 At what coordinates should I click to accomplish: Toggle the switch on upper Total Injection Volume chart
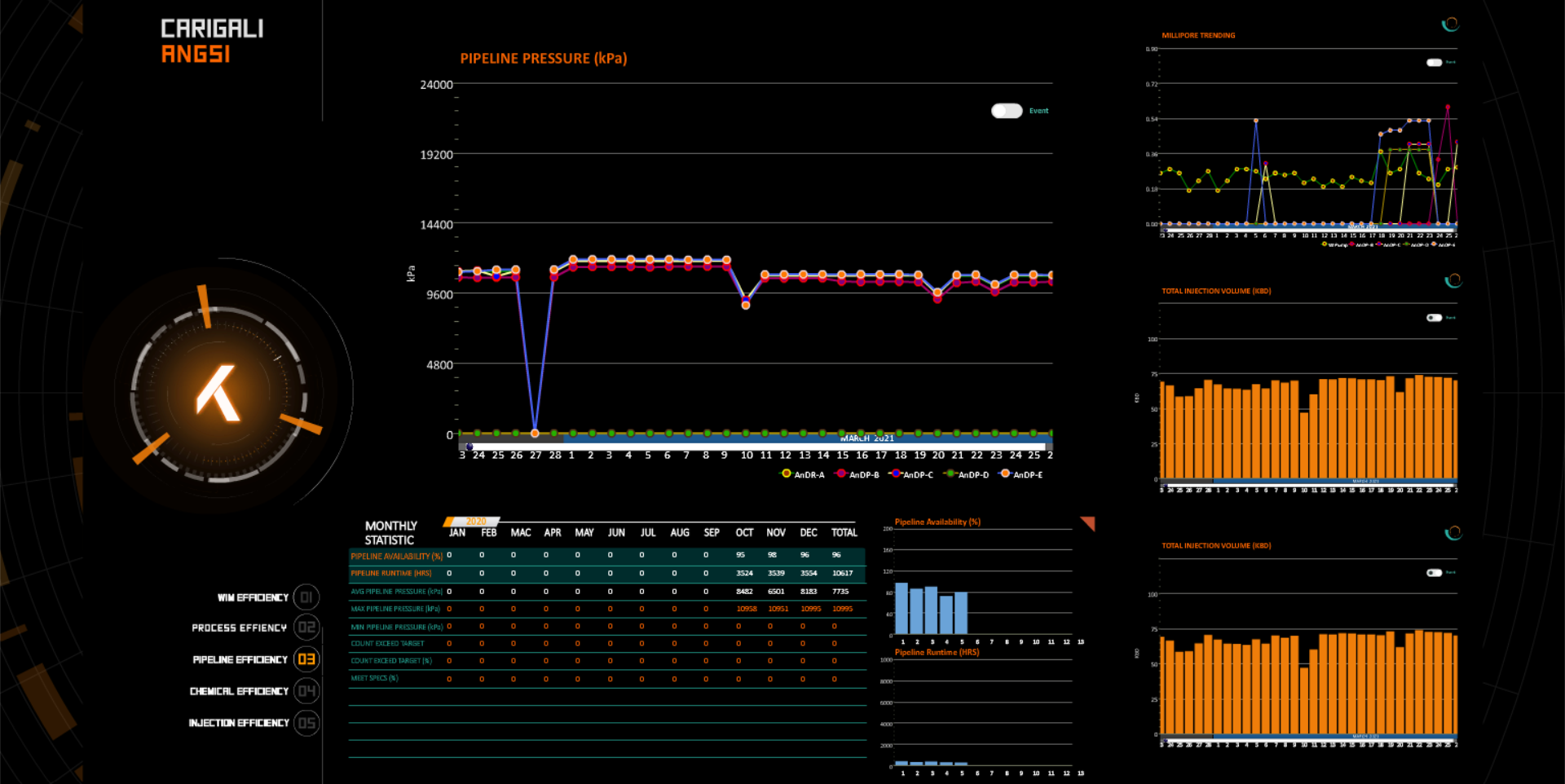point(1434,318)
